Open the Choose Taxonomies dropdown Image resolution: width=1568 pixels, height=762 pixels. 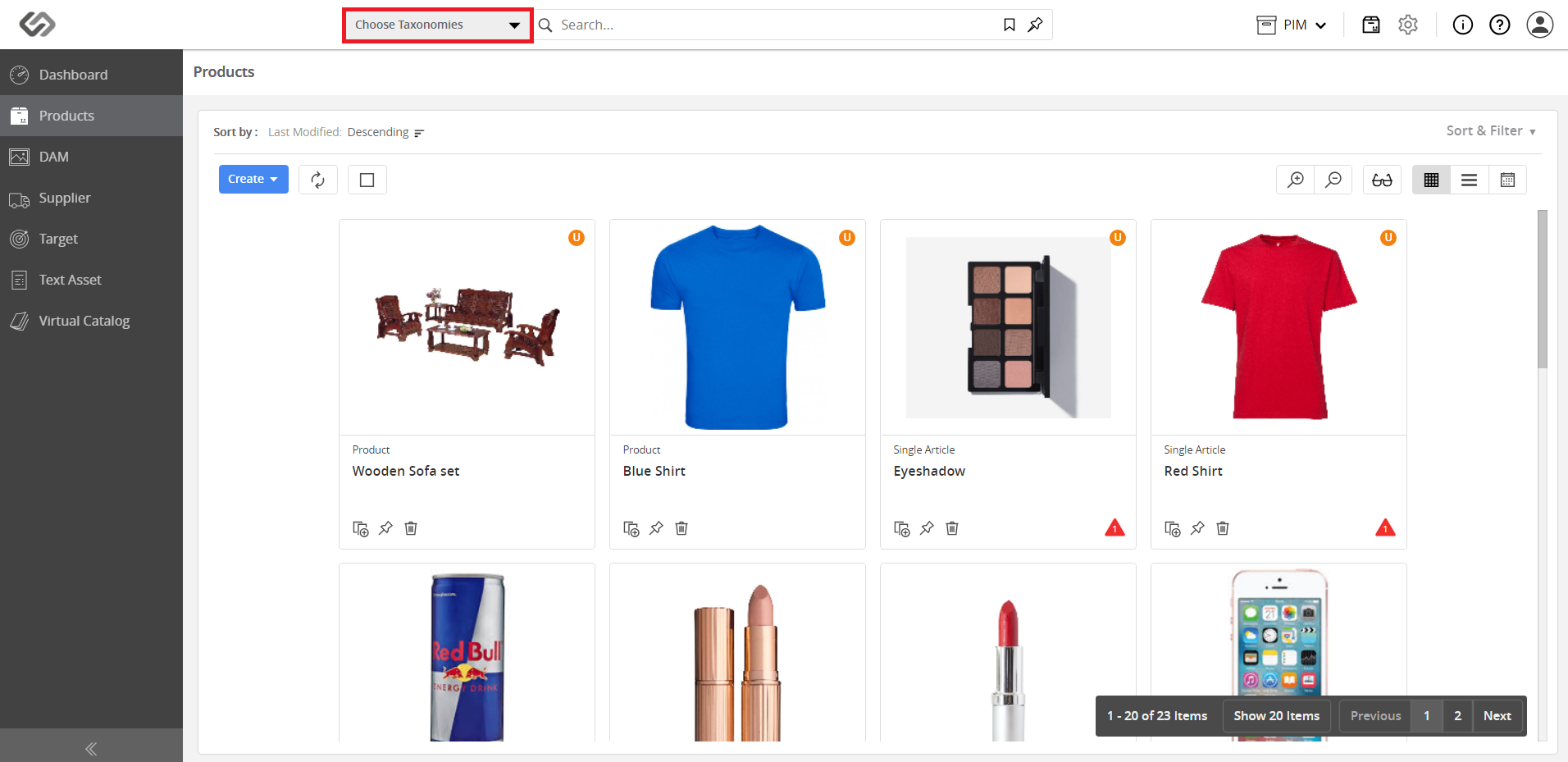coord(438,25)
